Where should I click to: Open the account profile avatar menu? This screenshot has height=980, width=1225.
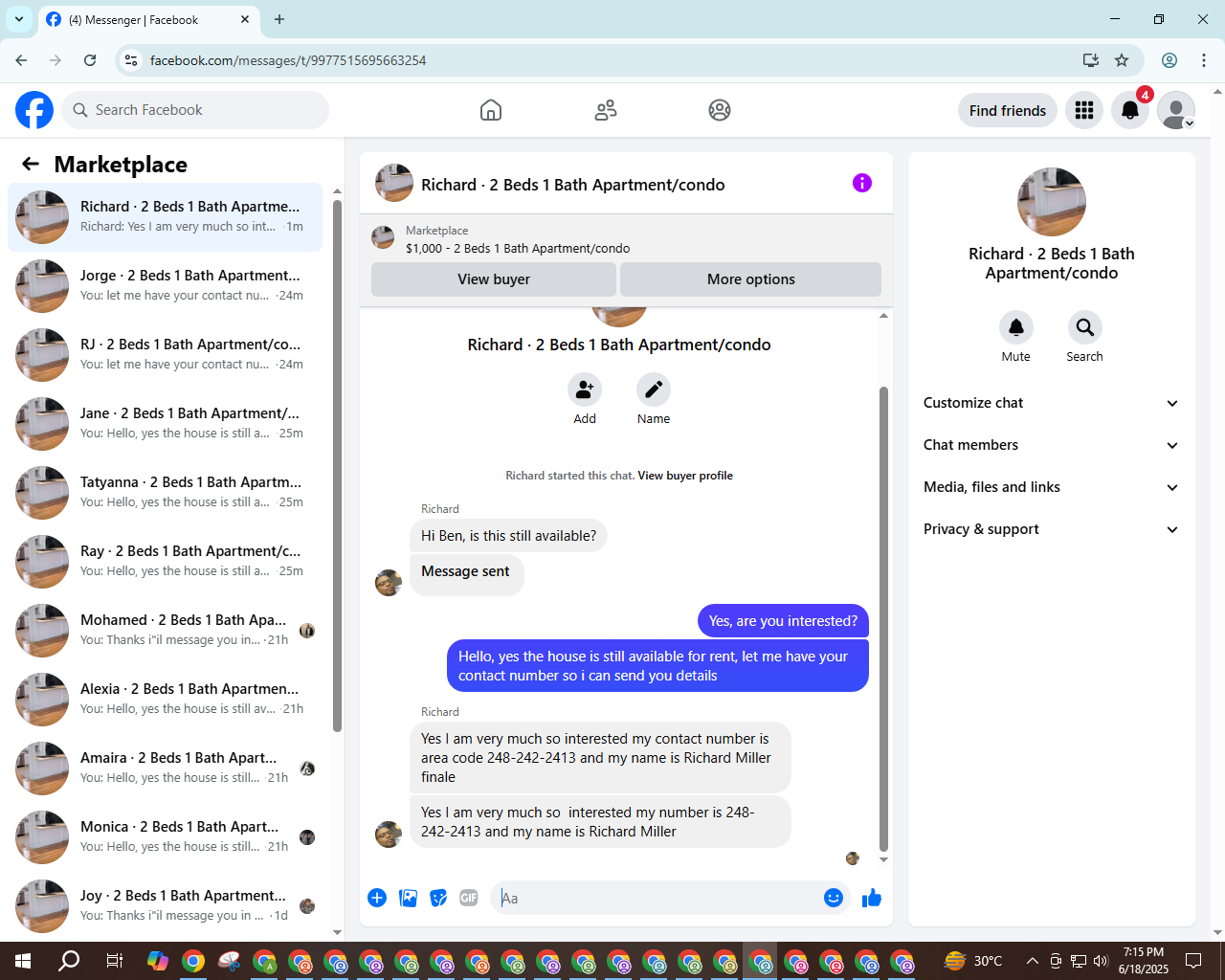[1176, 110]
